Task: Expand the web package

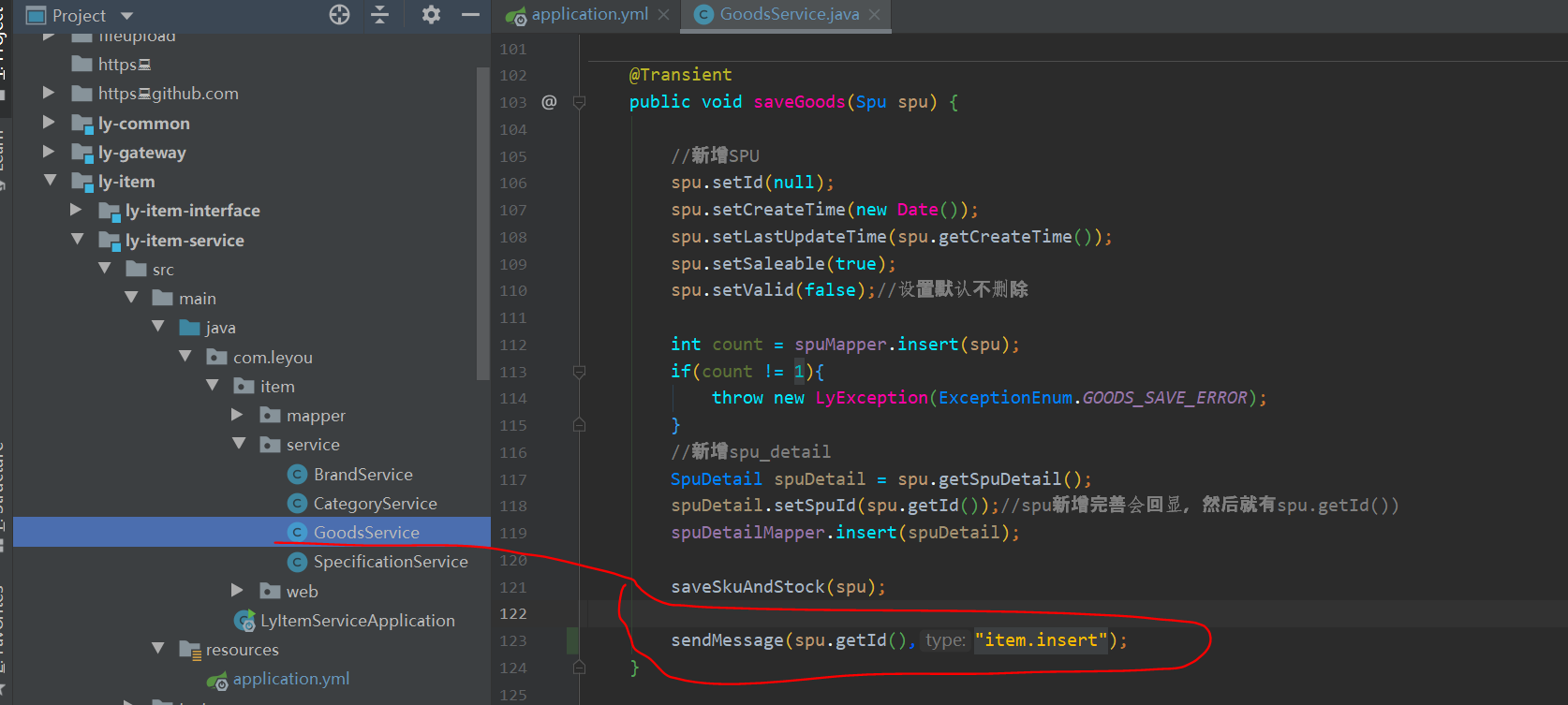Action: click(x=237, y=590)
